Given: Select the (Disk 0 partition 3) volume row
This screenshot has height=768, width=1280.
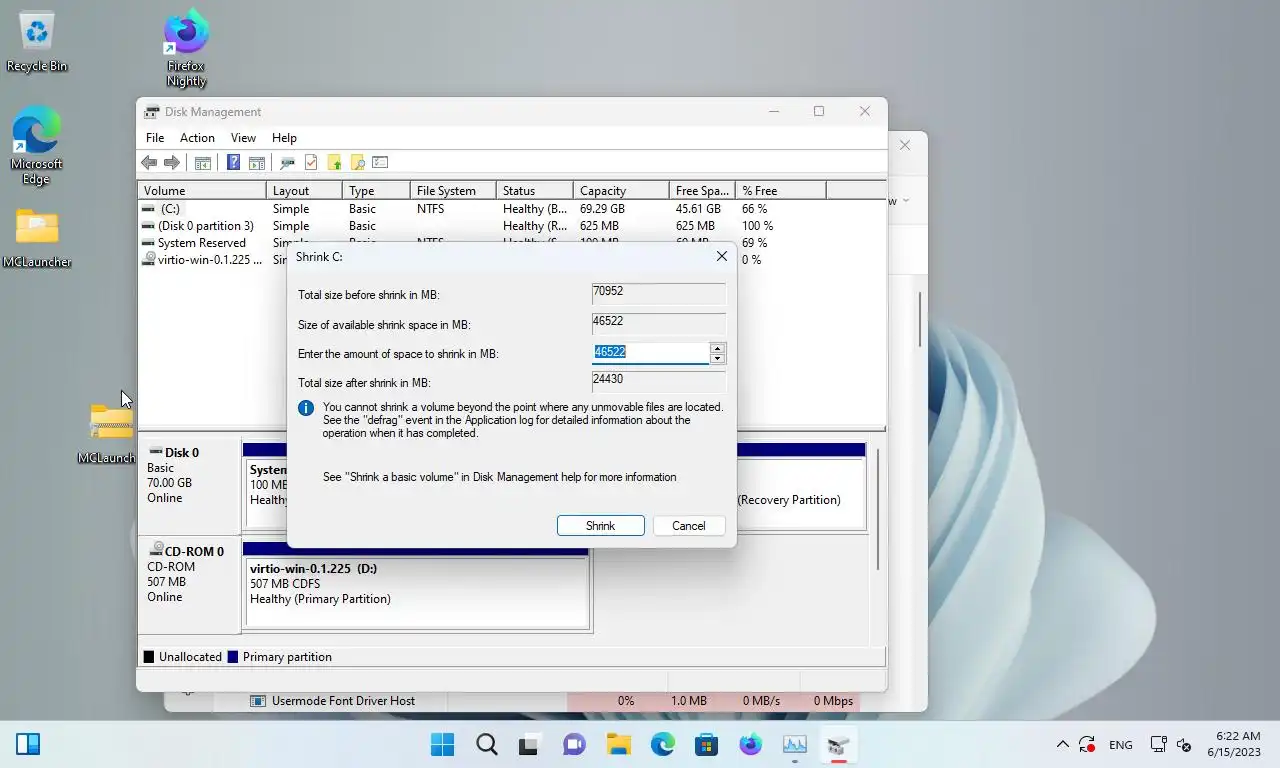Looking at the screenshot, I should 511,226.
